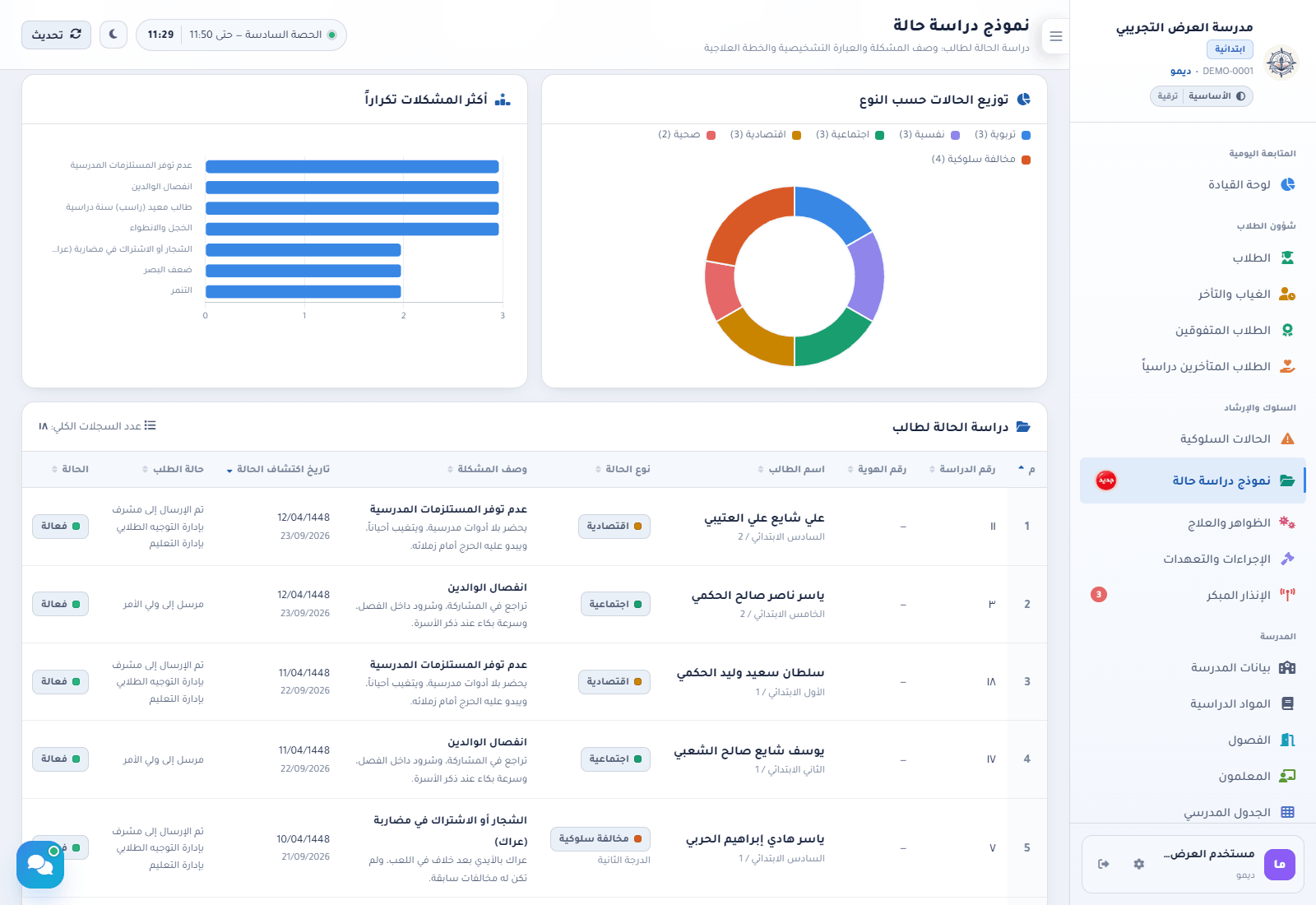
Task: Go to الإنذار المبكر menu item
Action: point(1193,595)
